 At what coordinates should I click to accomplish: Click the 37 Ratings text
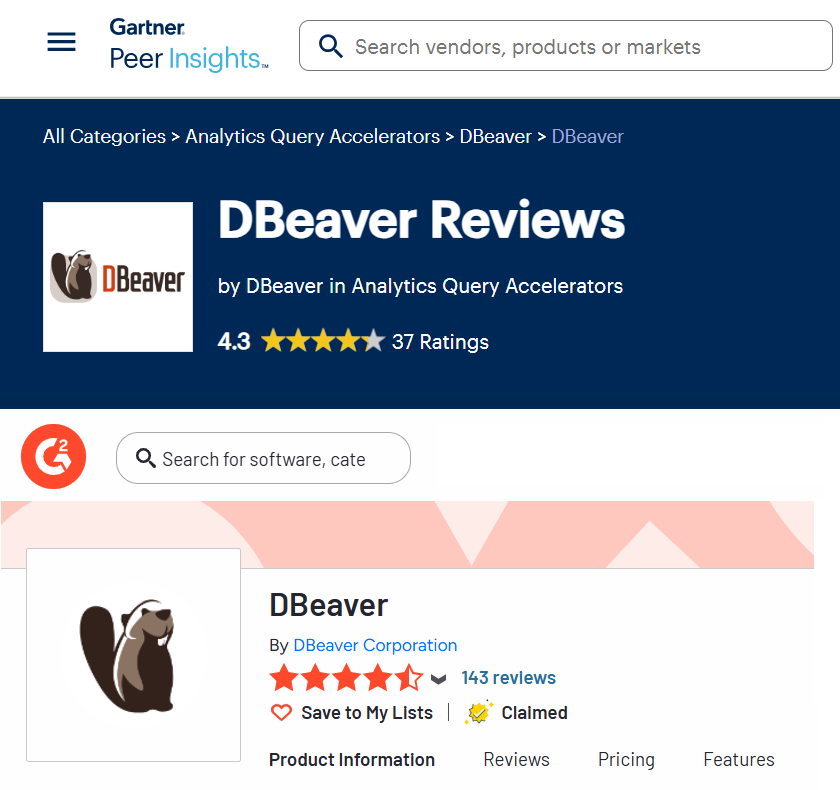click(x=440, y=342)
